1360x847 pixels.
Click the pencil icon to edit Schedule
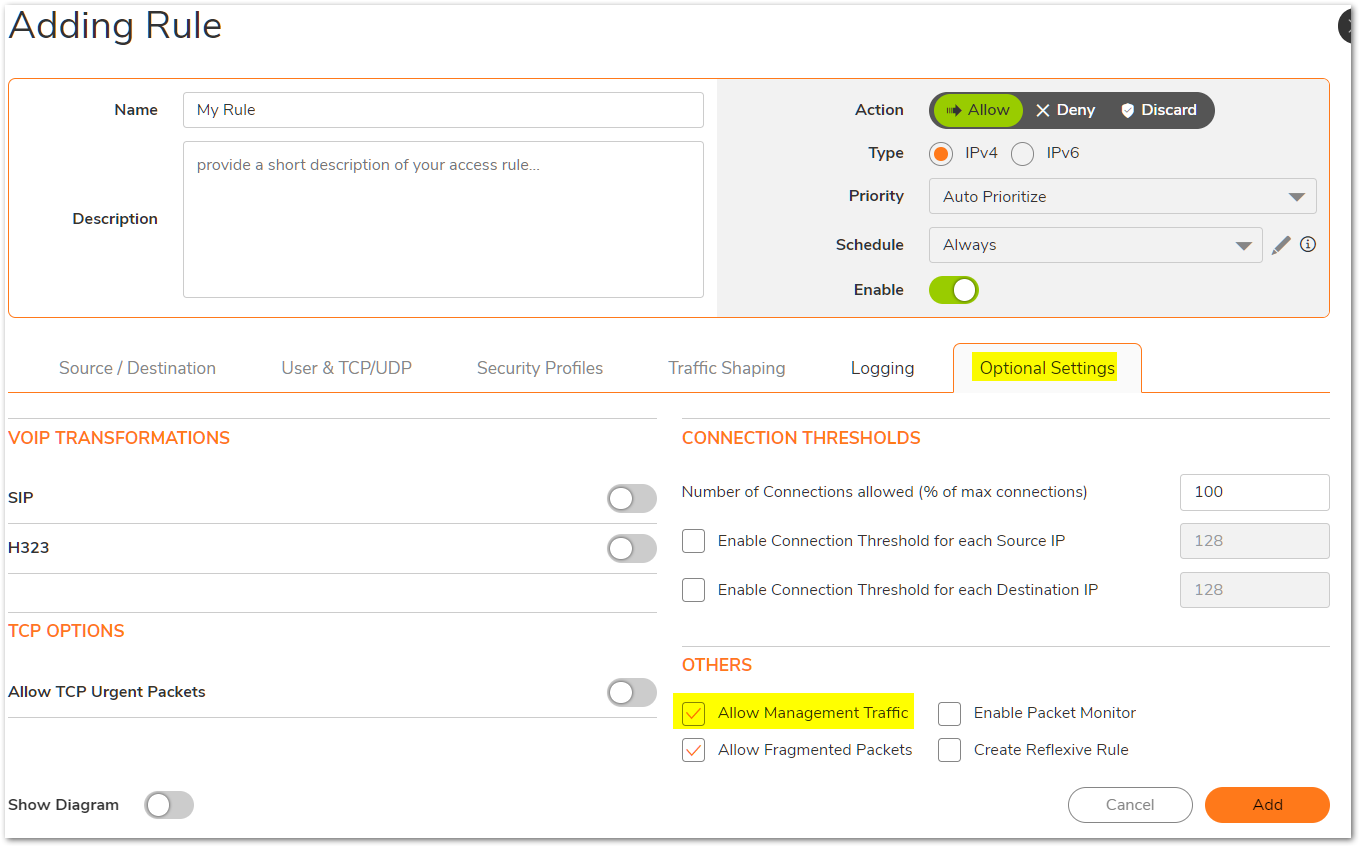point(1281,245)
